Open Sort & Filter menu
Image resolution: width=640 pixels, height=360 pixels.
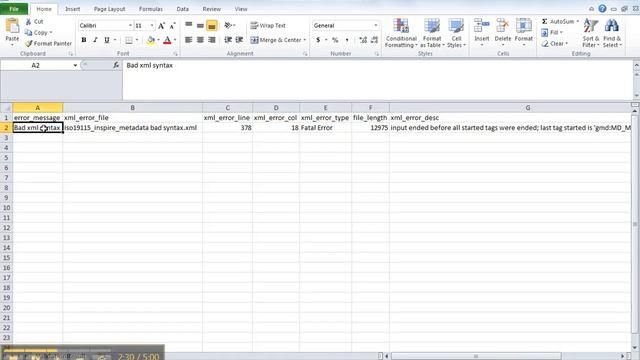(x=591, y=33)
